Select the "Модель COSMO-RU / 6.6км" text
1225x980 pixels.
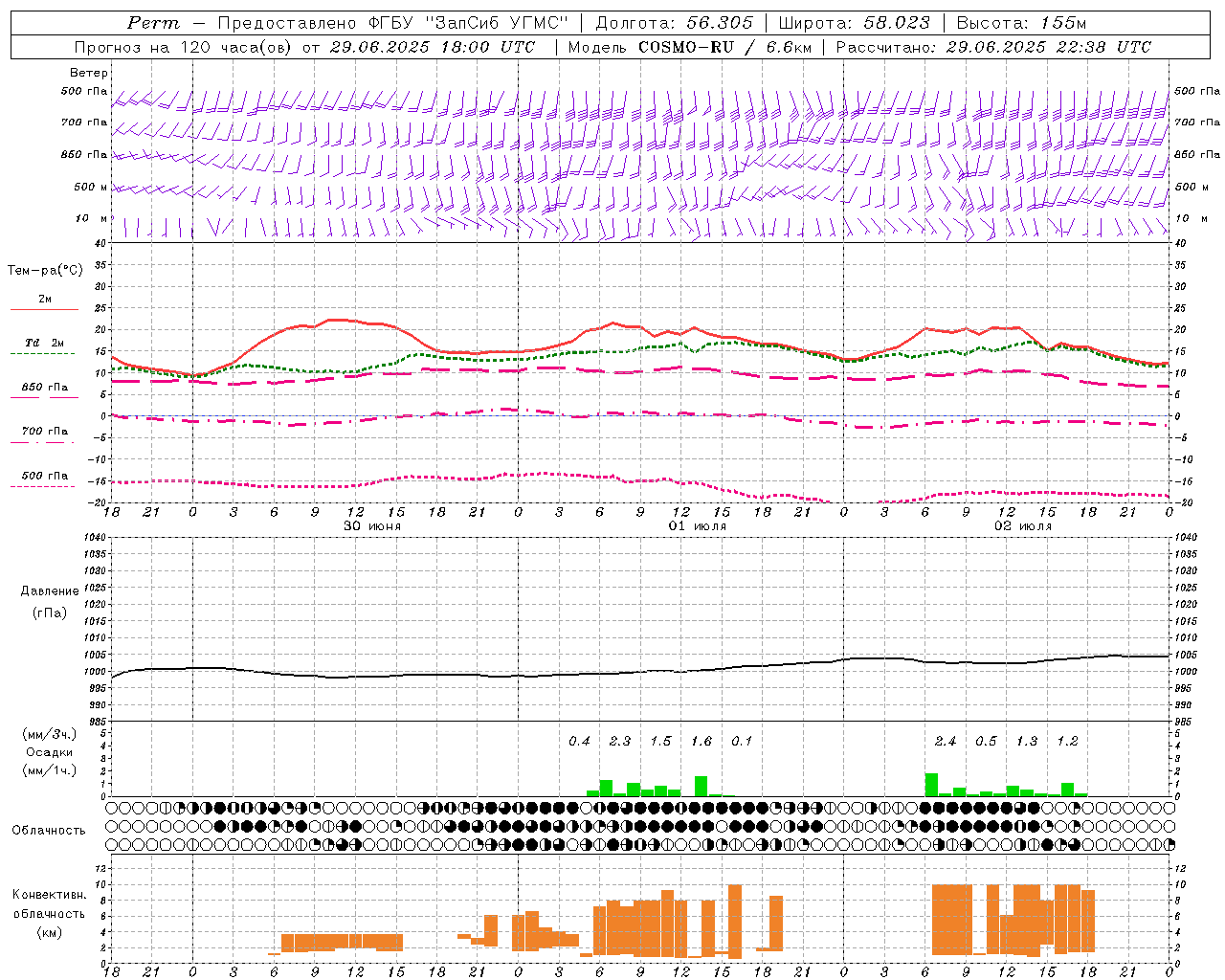[690, 47]
